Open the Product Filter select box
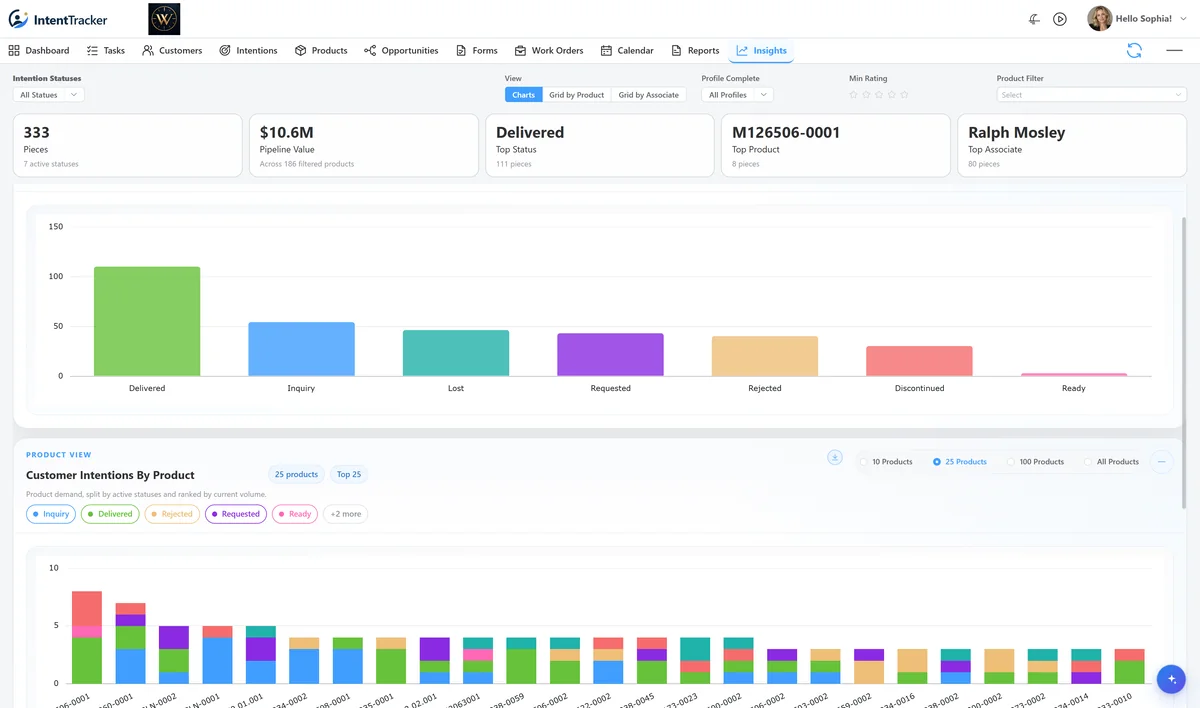1200x708 pixels. [x=1091, y=95]
